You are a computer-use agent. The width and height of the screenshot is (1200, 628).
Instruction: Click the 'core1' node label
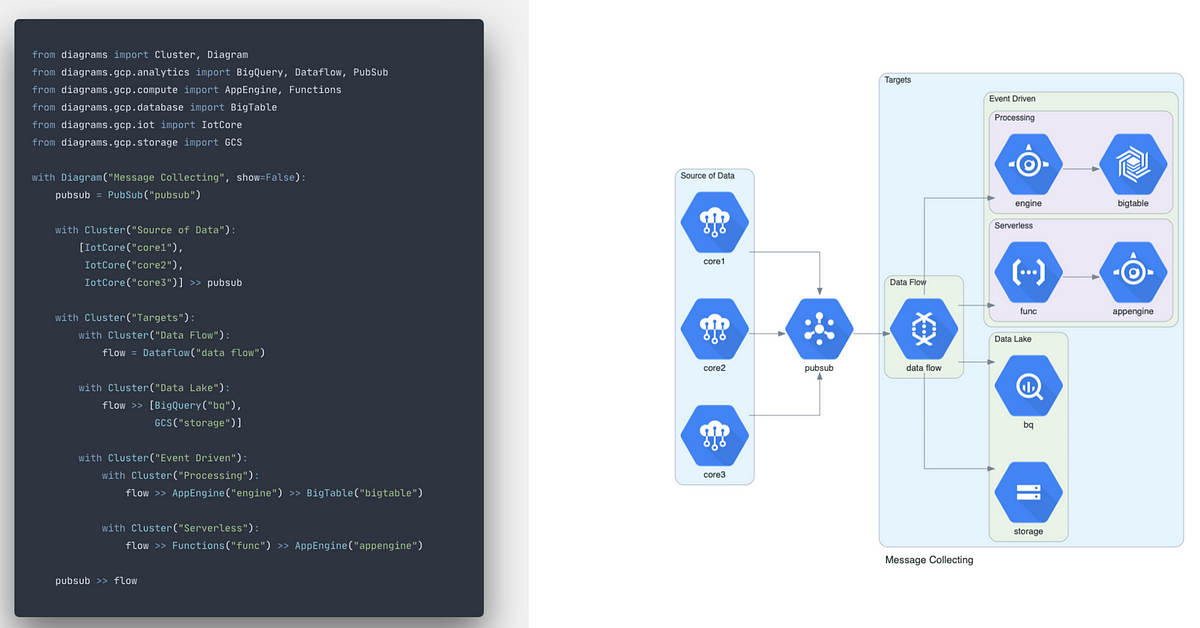[x=714, y=262]
